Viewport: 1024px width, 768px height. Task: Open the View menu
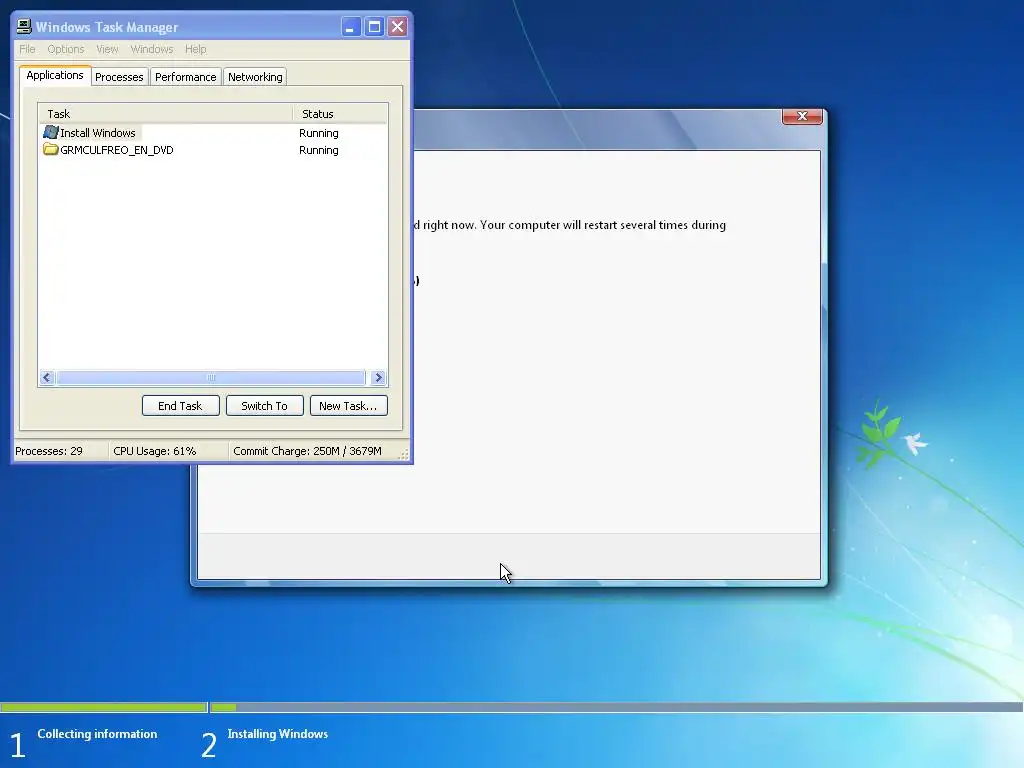[107, 49]
